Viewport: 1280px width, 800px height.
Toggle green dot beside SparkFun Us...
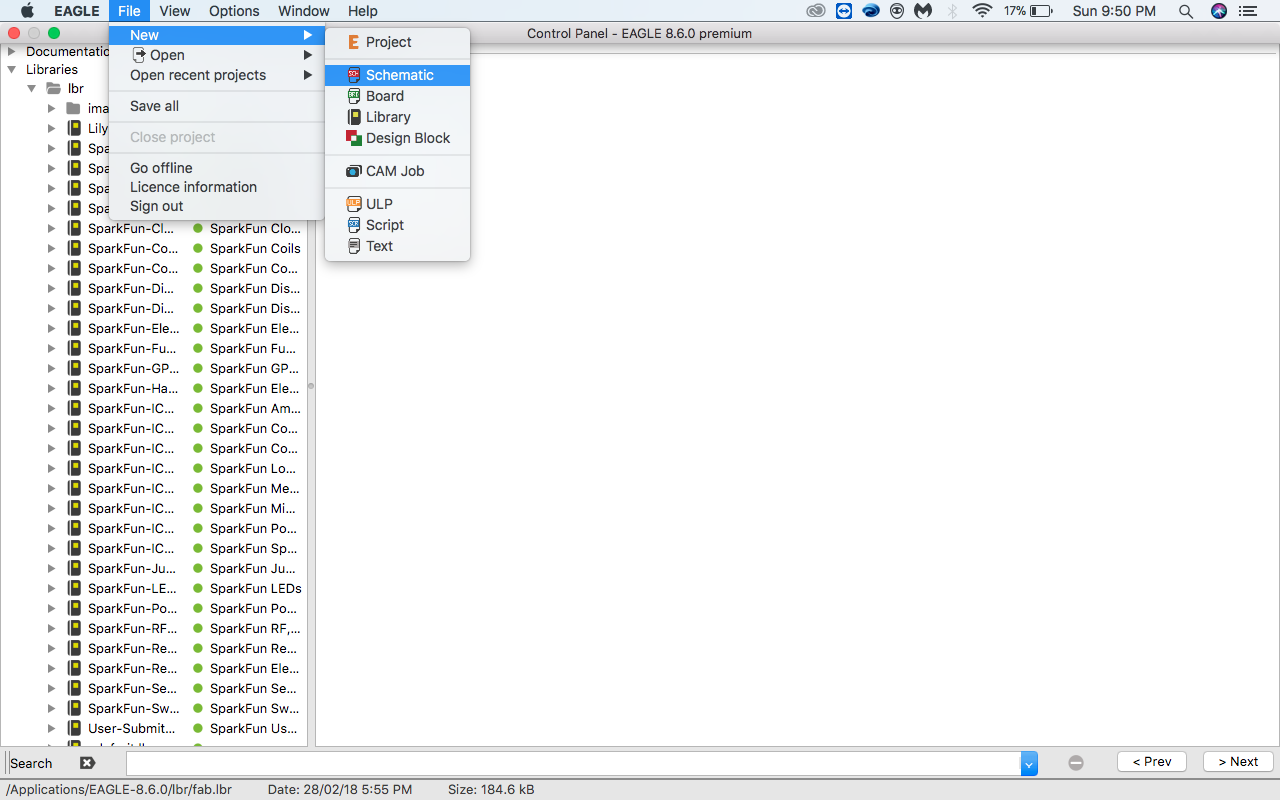tap(198, 728)
